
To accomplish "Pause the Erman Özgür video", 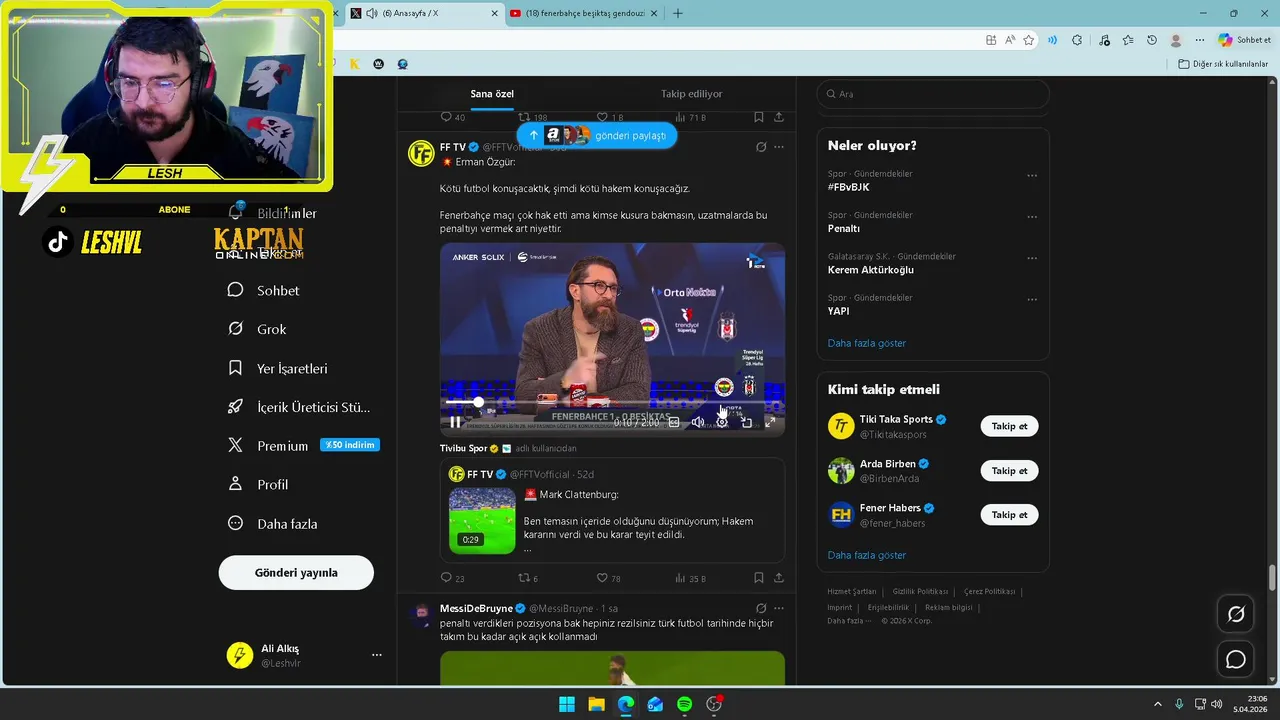I will (x=455, y=422).
